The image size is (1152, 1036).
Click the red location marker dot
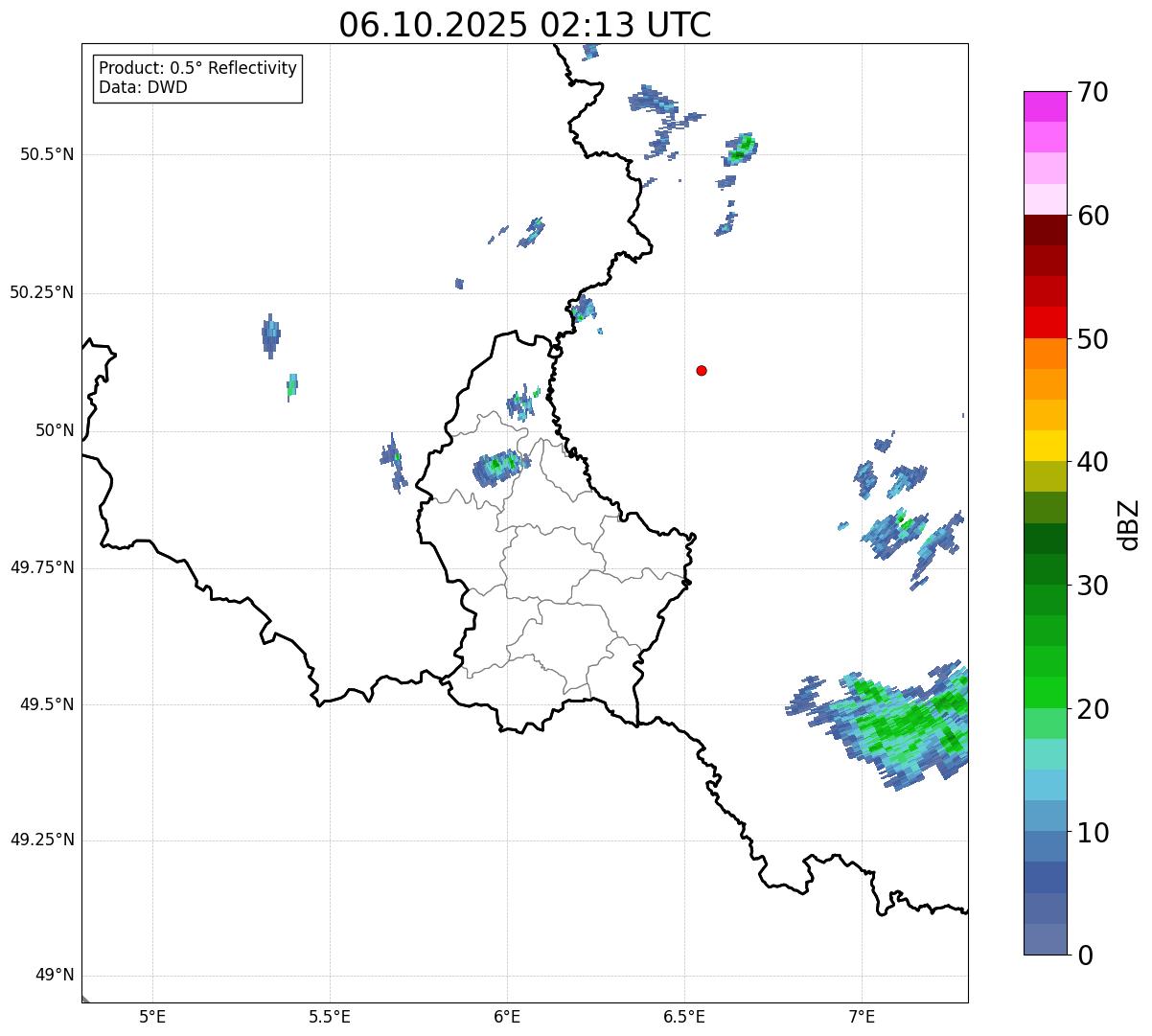(702, 370)
